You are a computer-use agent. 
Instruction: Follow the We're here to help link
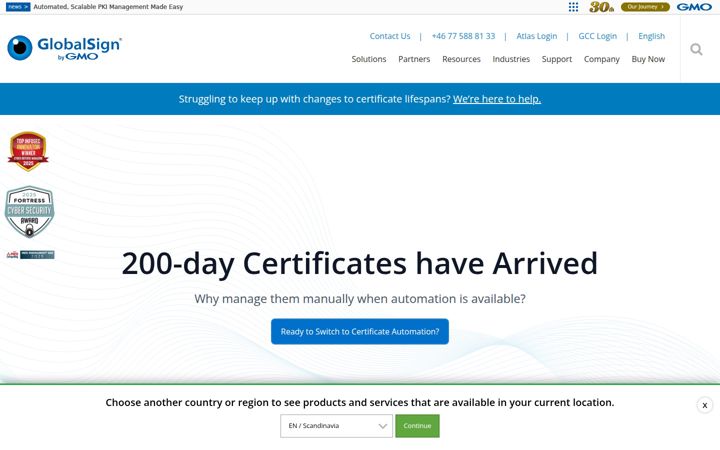(x=497, y=99)
